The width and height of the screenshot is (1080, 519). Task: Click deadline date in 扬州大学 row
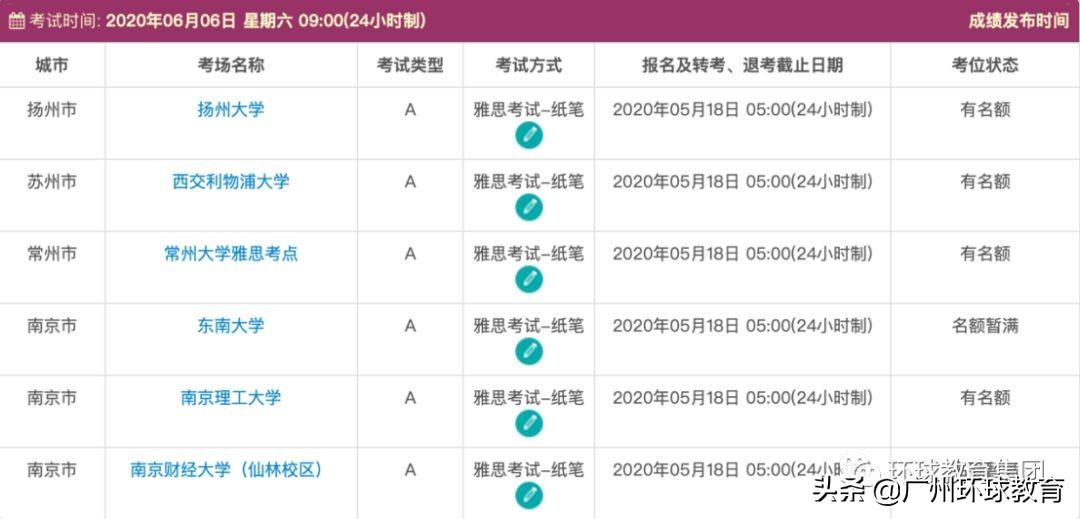coord(742,109)
